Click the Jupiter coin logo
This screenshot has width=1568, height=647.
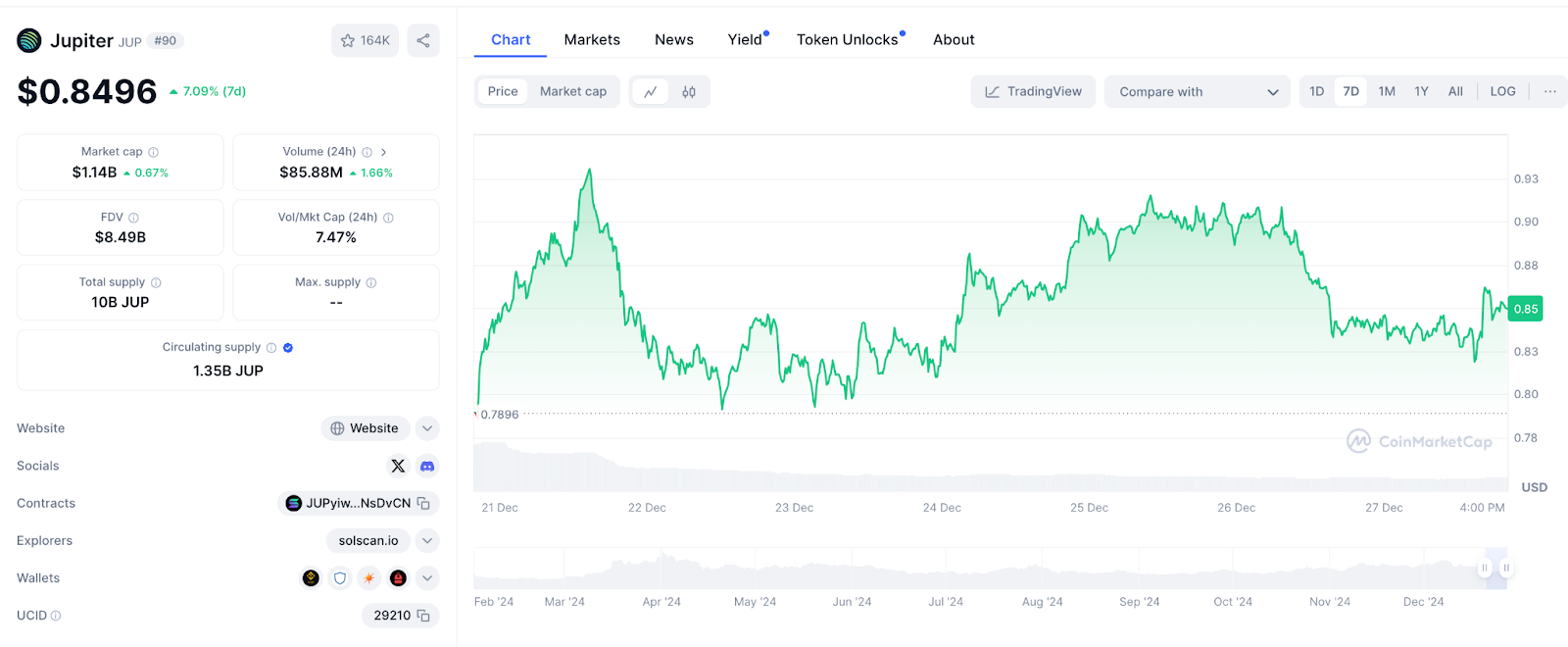(29, 40)
